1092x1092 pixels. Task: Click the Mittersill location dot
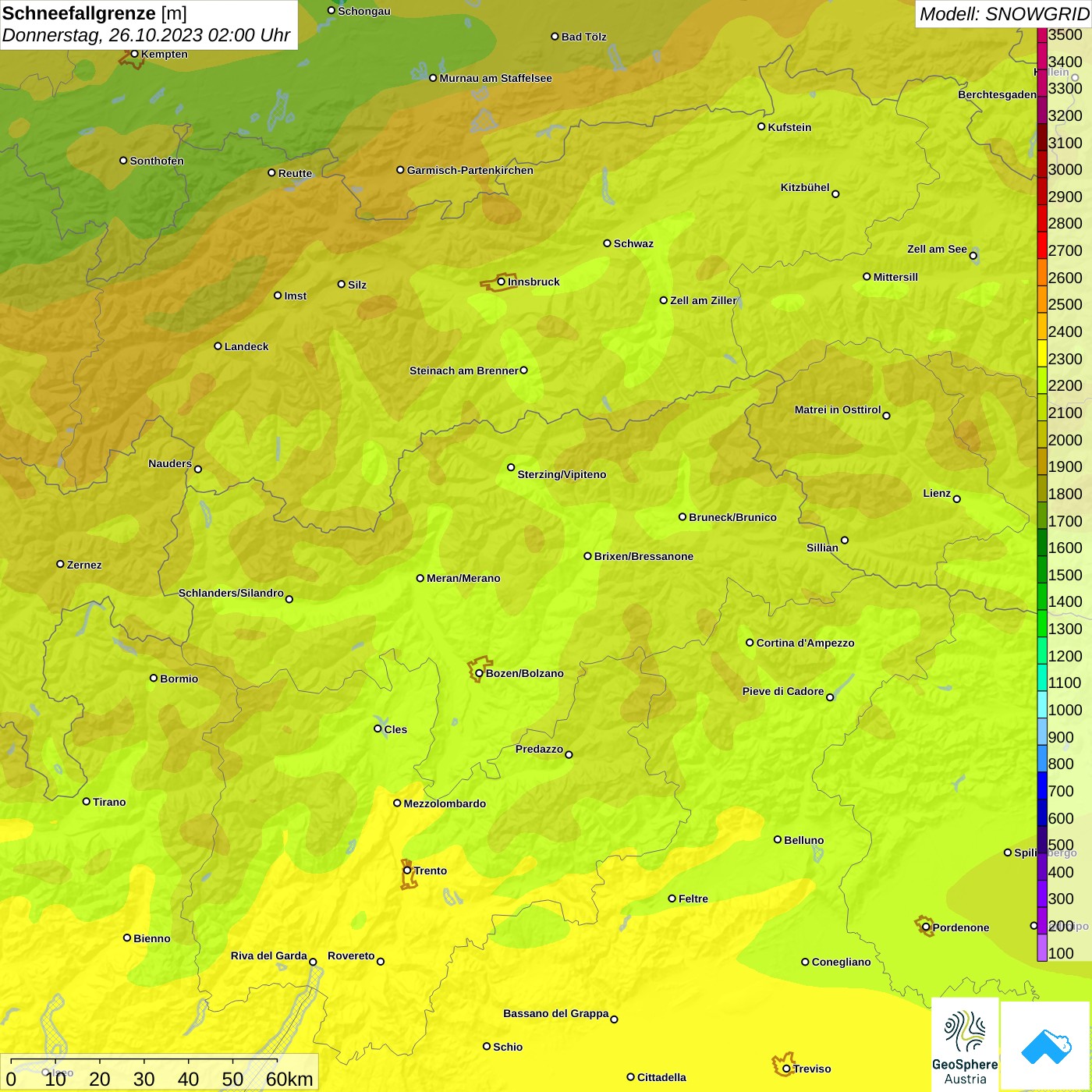867,276
